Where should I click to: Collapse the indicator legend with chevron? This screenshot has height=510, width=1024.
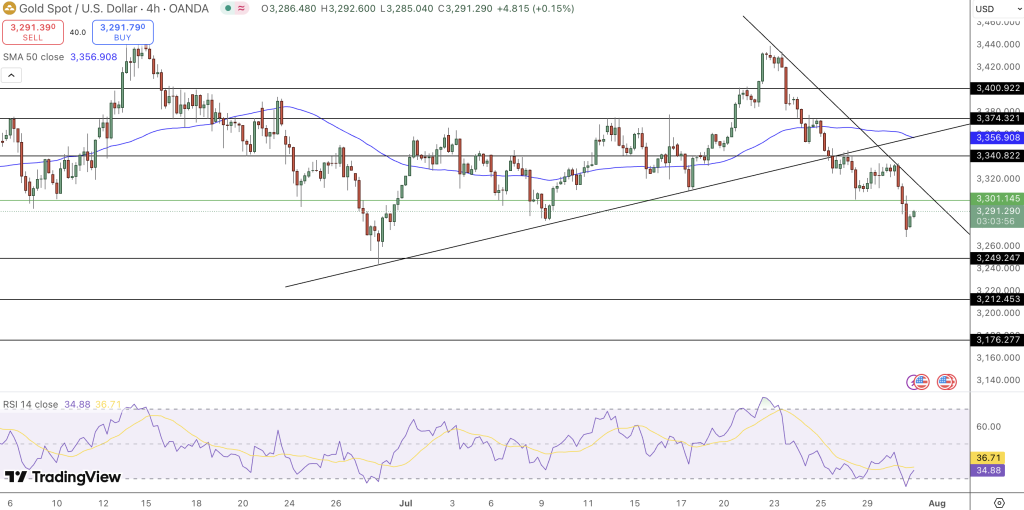pos(12,76)
